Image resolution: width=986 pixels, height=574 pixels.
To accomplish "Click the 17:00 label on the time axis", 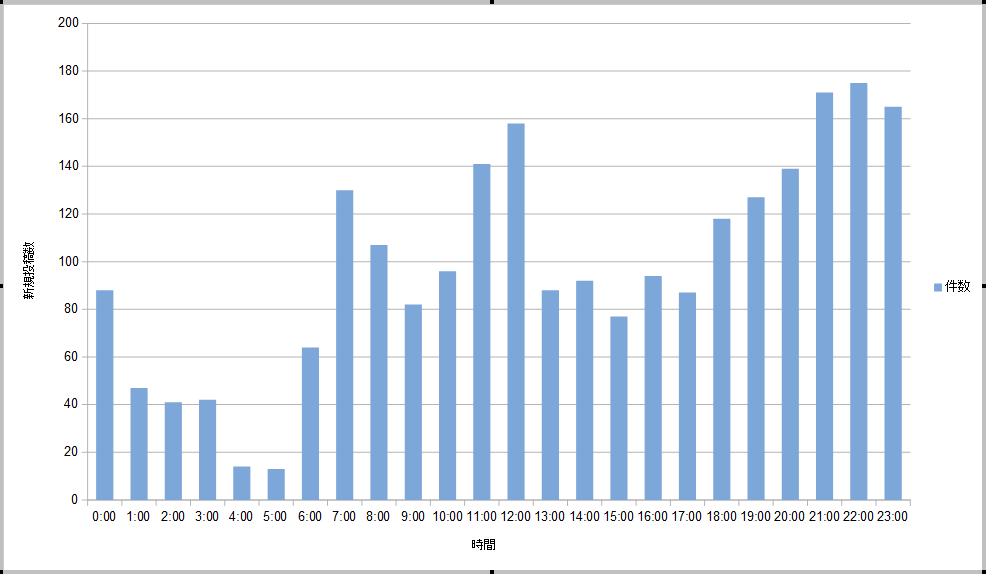I will click(x=687, y=517).
